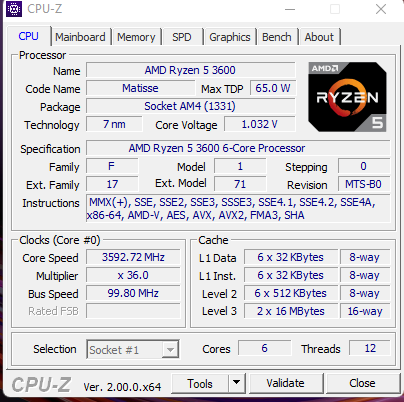Image resolution: width=404 pixels, height=402 pixels.
Task: Click the Specification text field
Action: [x=238, y=148]
